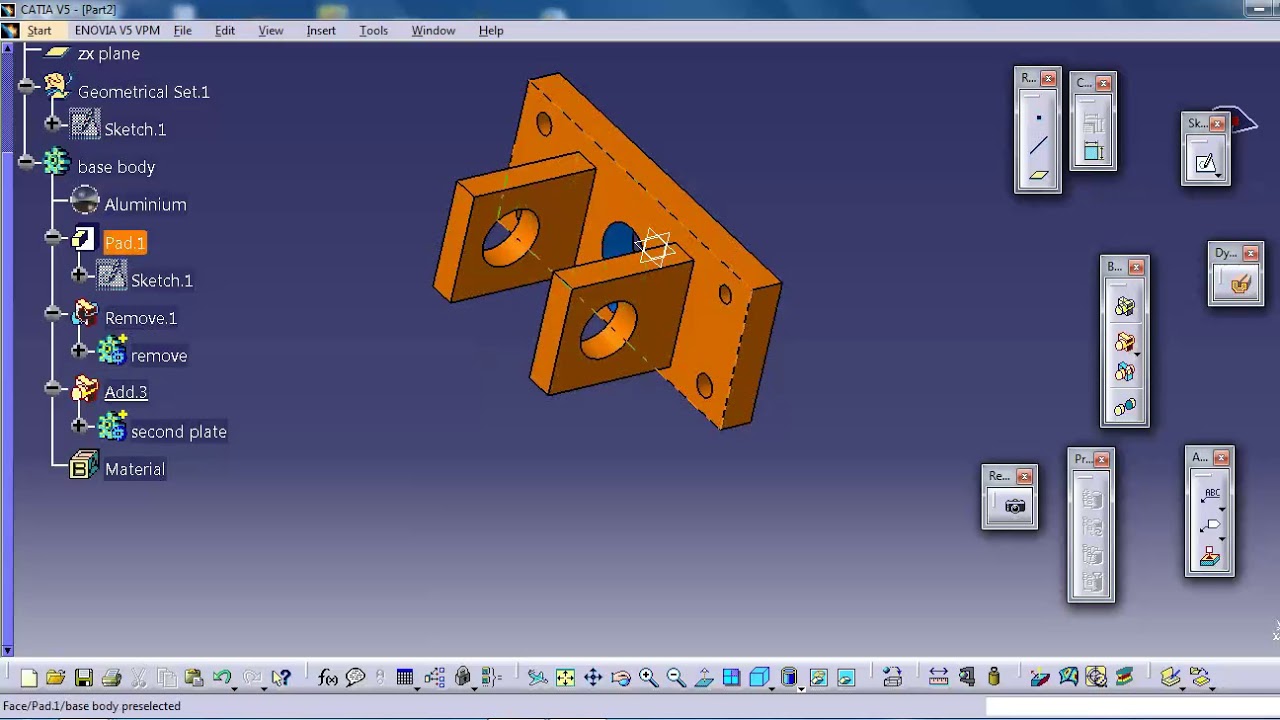1280x720 pixels.
Task: Click the Zoom In magnifier
Action: point(648,678)
